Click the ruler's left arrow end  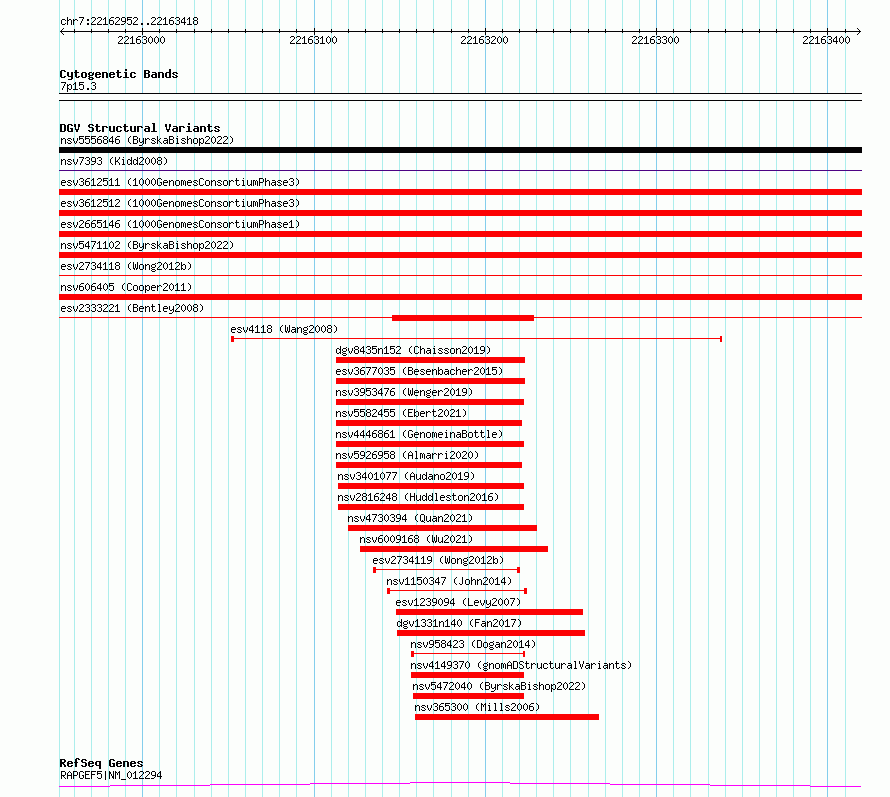pos(62,31)
